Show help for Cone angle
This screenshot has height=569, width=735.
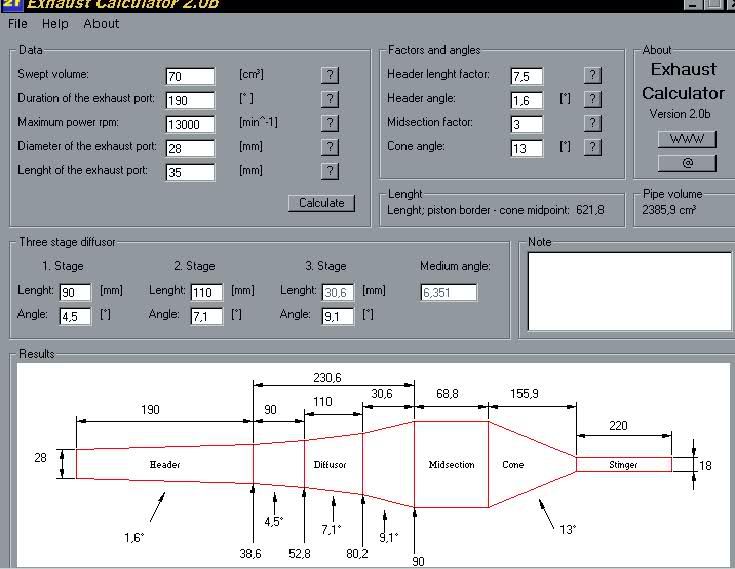(593, 147)
